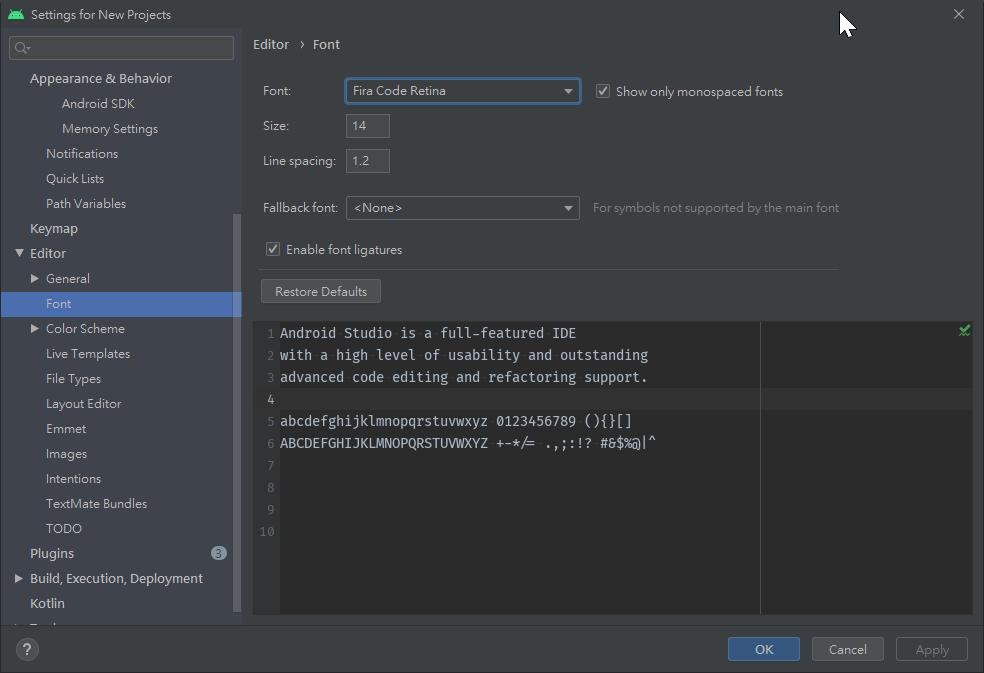
Task: Click the settings tree scrollbar
Action: click(237, 412)
